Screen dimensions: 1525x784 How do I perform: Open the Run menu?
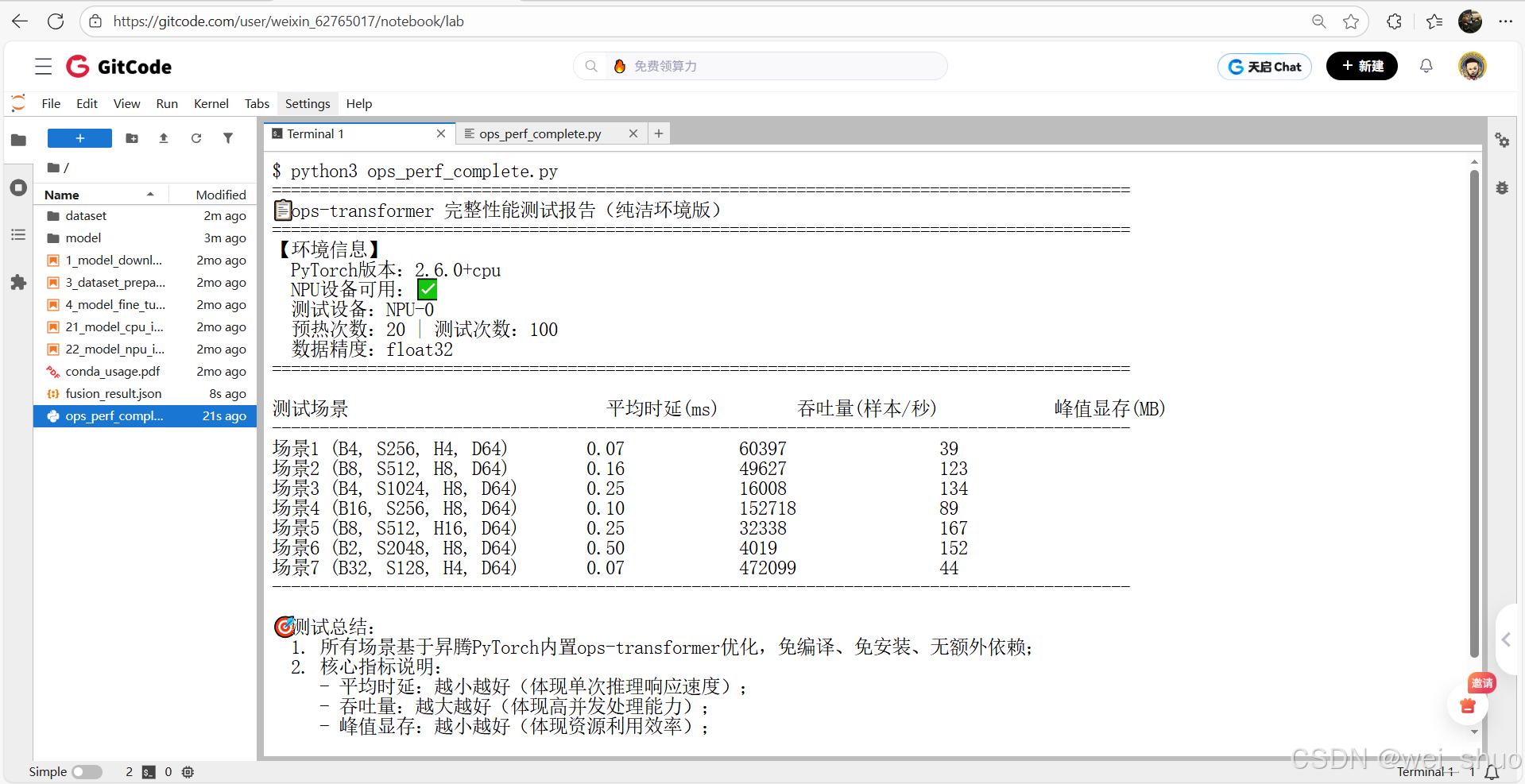coord(167,103)
